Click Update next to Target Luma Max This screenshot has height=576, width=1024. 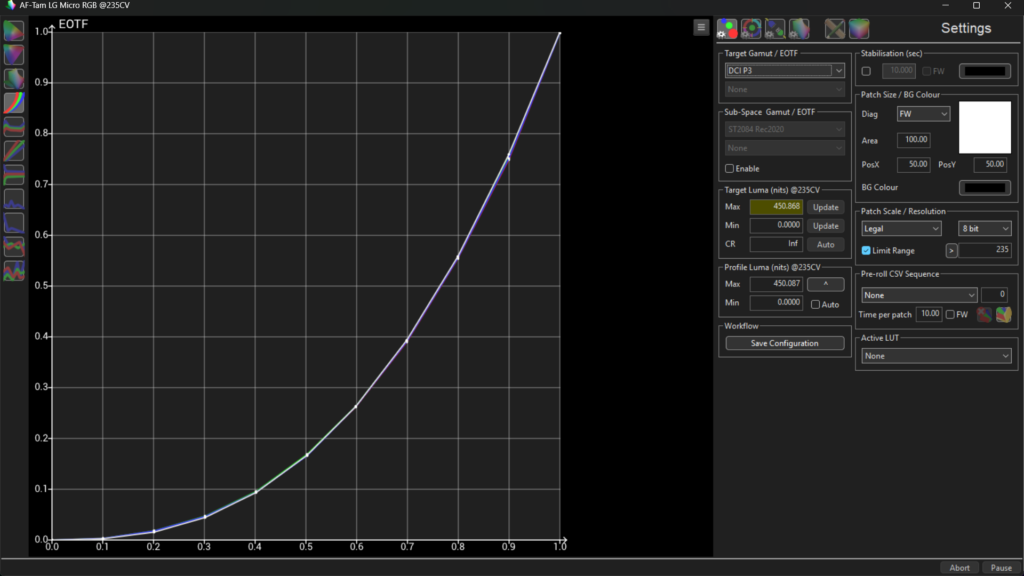pyautogui.click(x=825, y=207)
